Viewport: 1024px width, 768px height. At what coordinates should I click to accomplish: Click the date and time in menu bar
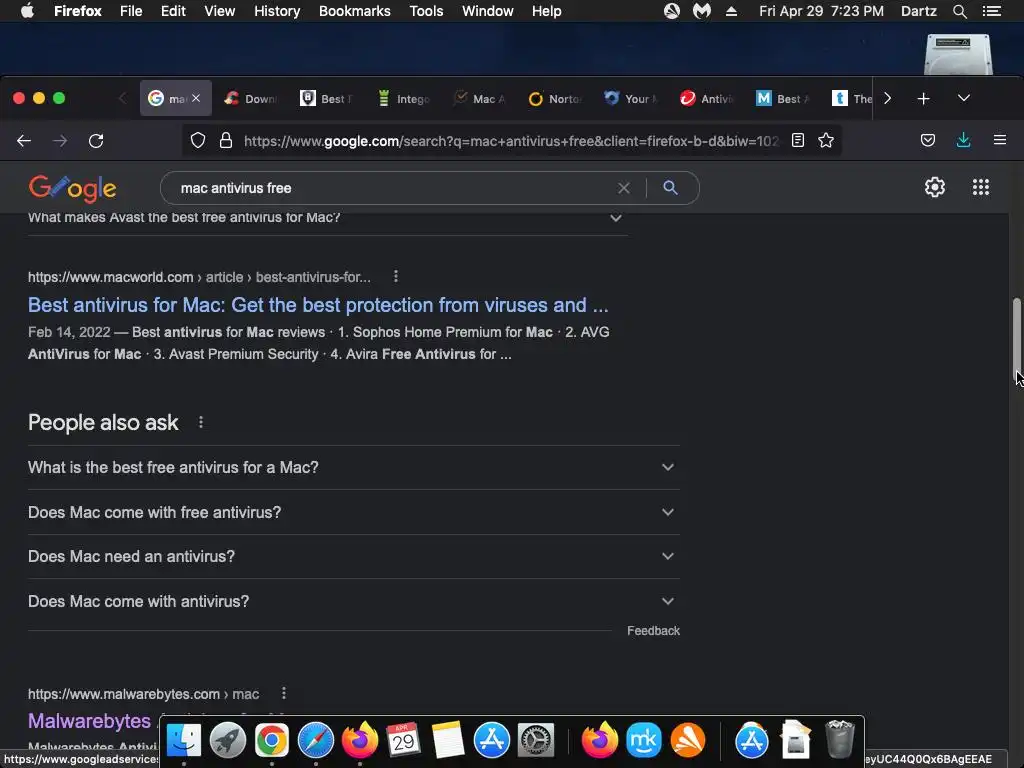pos(821,11)
